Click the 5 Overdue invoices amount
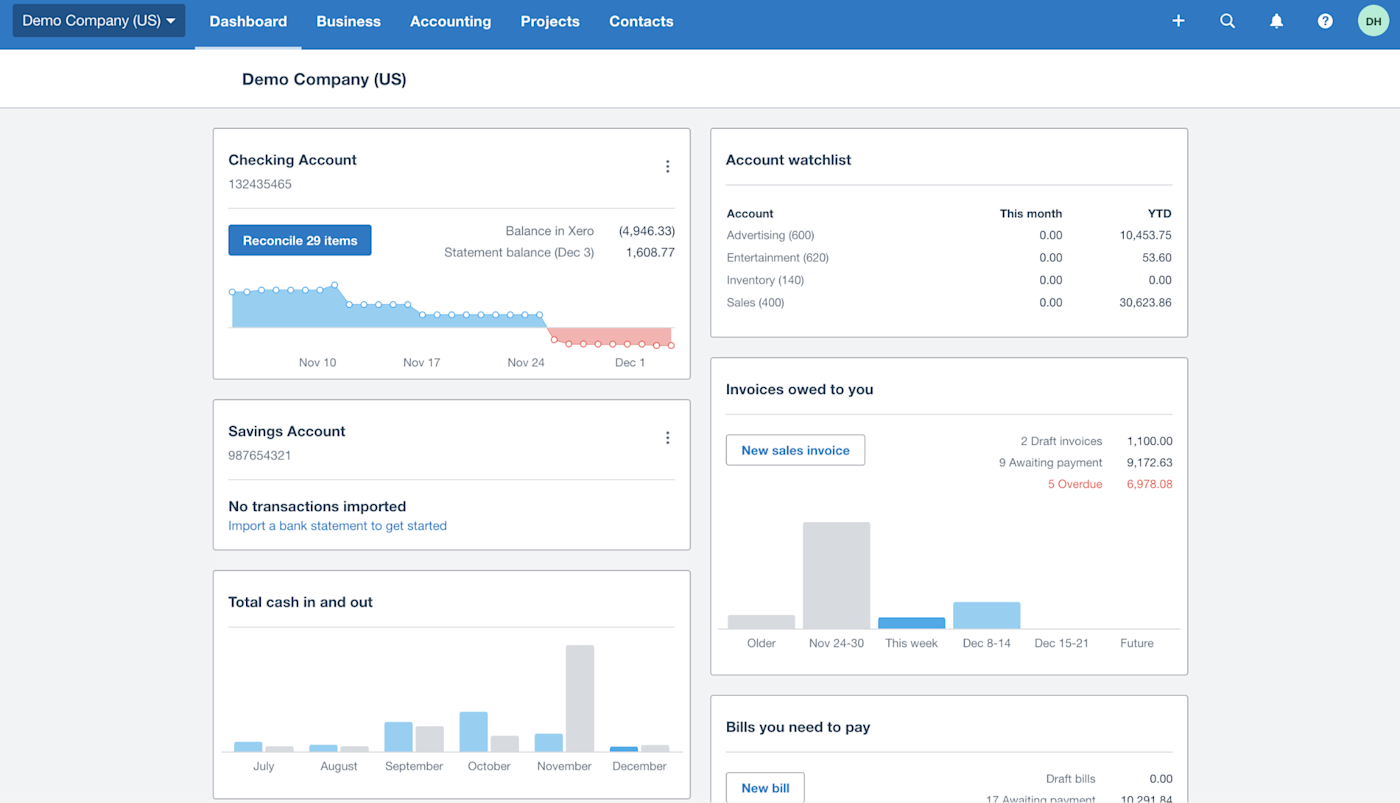 pos(1149,483)
